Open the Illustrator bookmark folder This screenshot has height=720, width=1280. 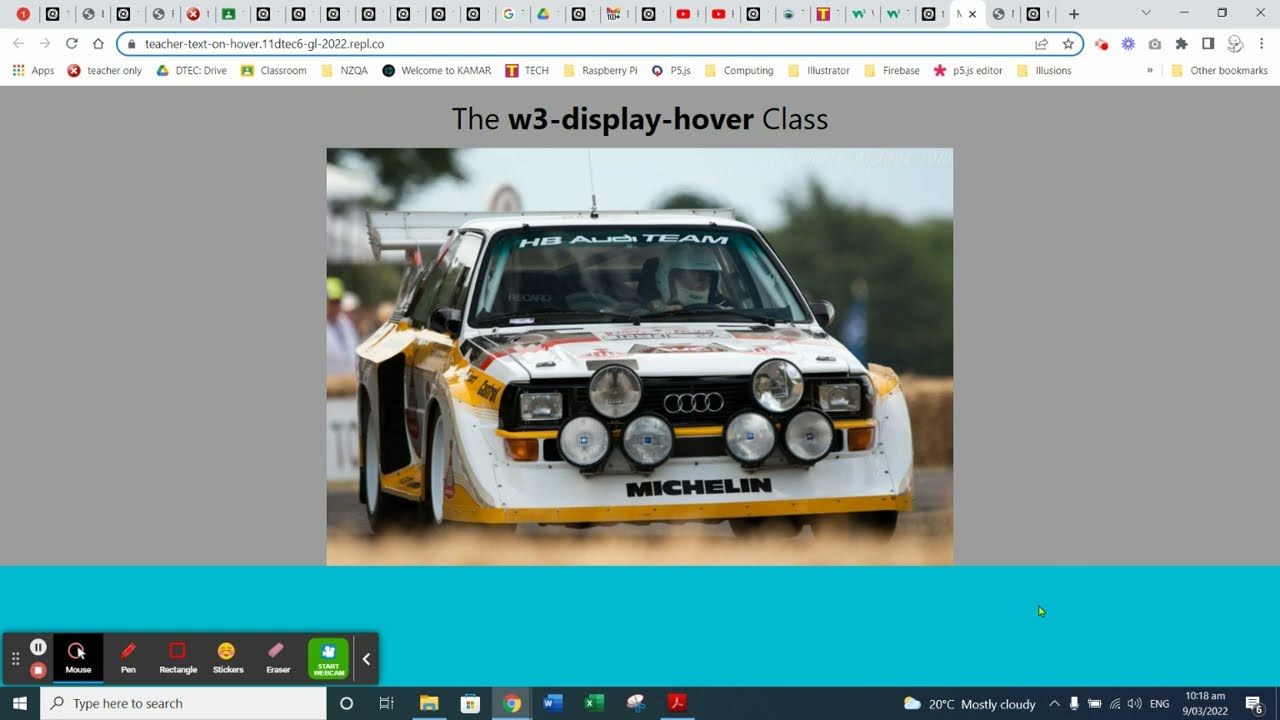(819, 71)
